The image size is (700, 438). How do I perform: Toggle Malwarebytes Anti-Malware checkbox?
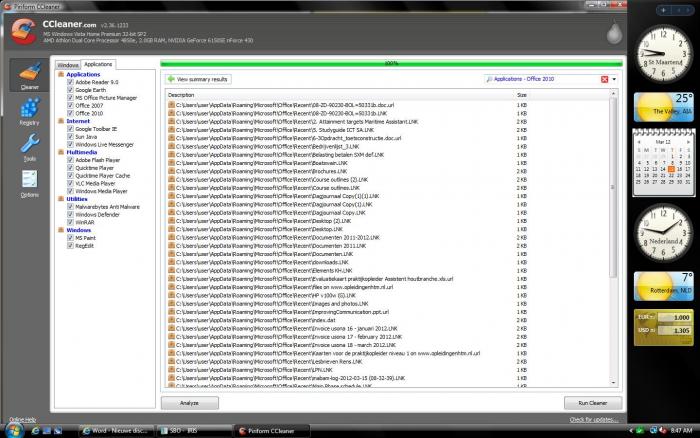70,207
